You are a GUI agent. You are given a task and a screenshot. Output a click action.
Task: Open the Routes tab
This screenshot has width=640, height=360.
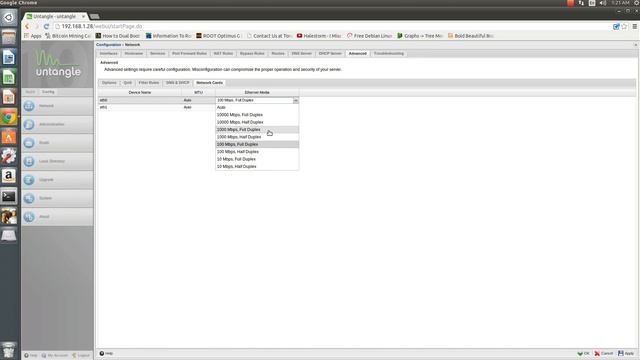[278, 53]
